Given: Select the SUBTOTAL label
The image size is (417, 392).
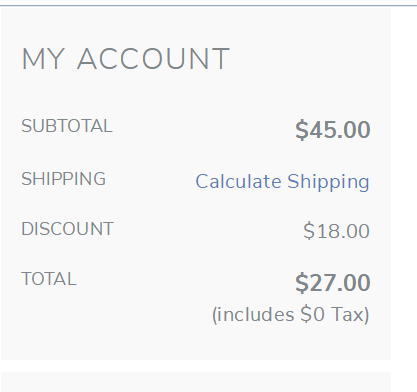Looking at the screenshot, I should pyautogui.click(x=67, y=126).
